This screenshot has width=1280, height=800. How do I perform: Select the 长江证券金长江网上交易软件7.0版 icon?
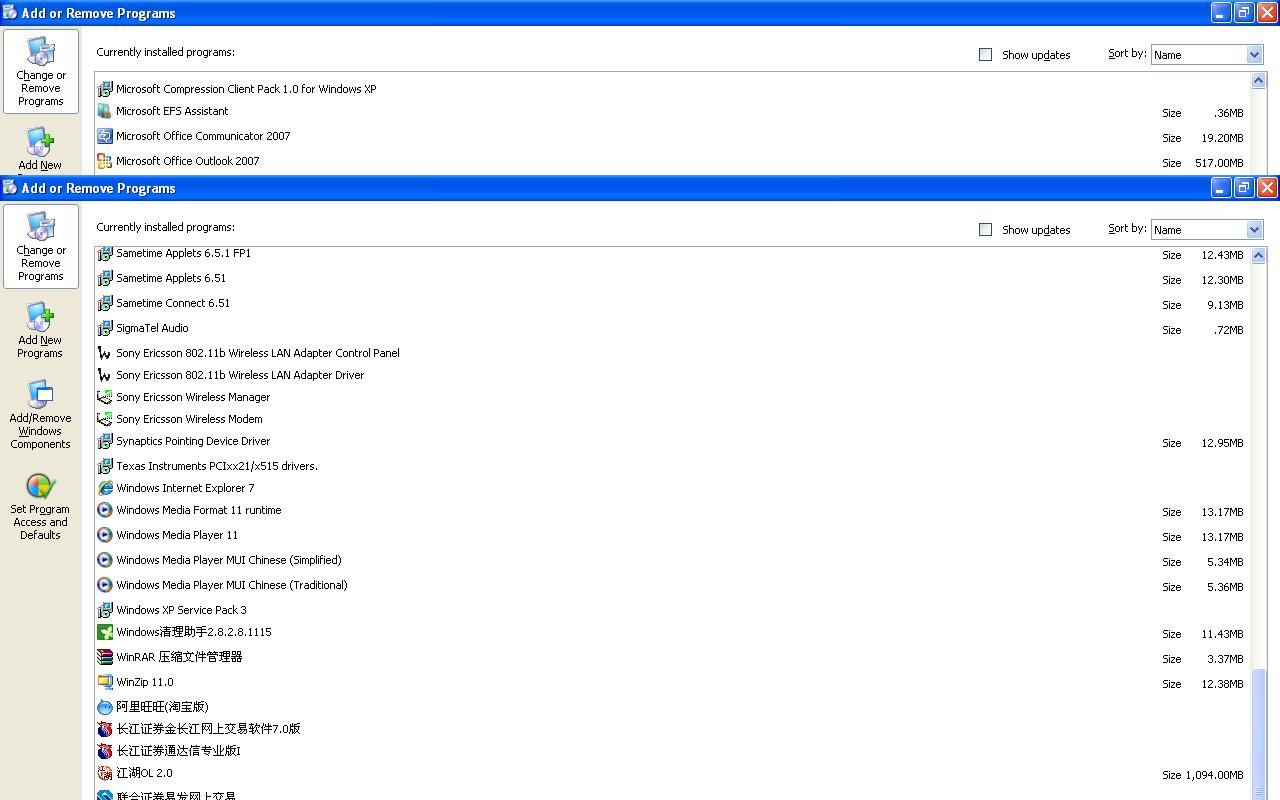click(x=104, y=729)
